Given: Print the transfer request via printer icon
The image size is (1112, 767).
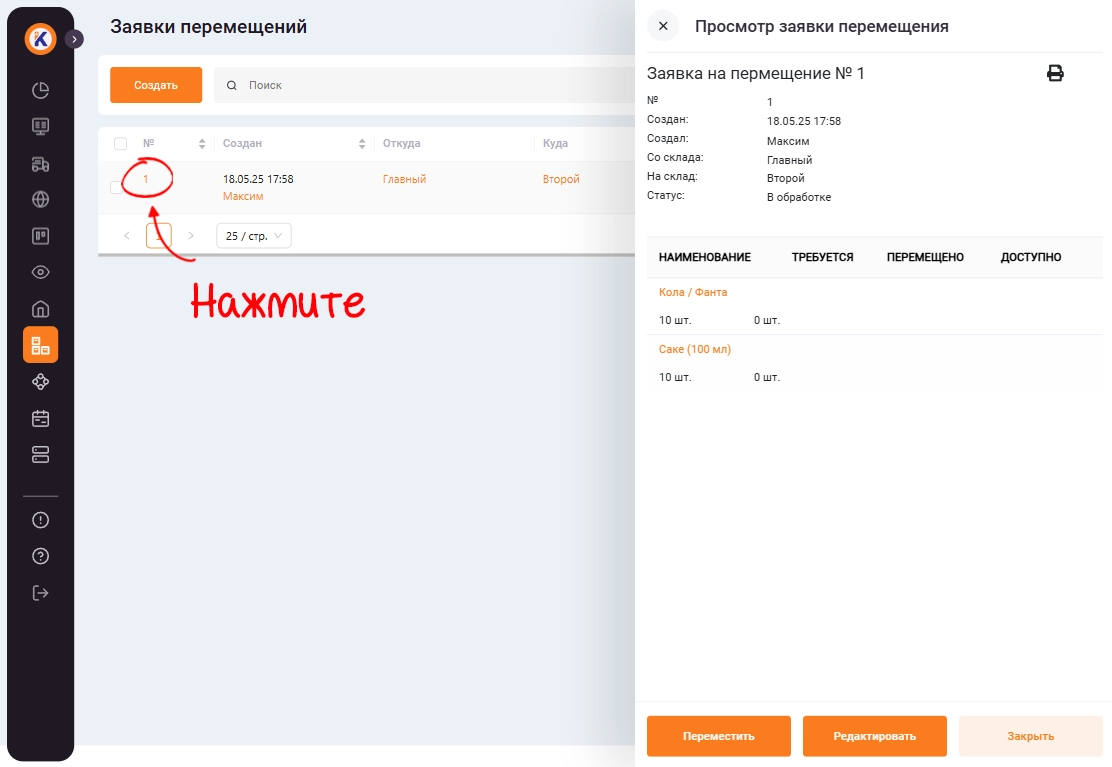Looking at the screenshot, I should tap(1055, 73).
